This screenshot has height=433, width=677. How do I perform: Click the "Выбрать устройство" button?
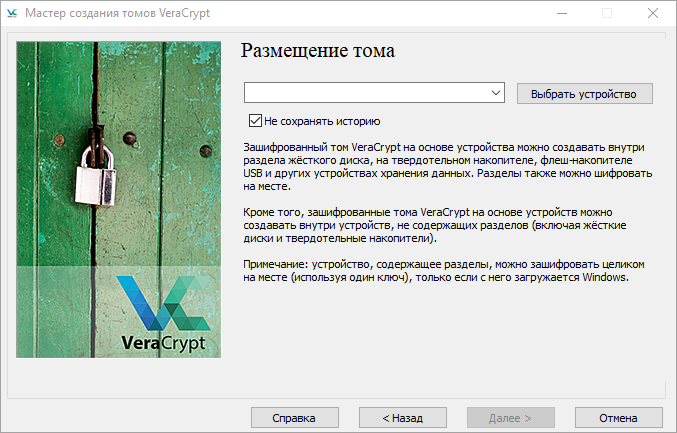click(x=585, y=94)
